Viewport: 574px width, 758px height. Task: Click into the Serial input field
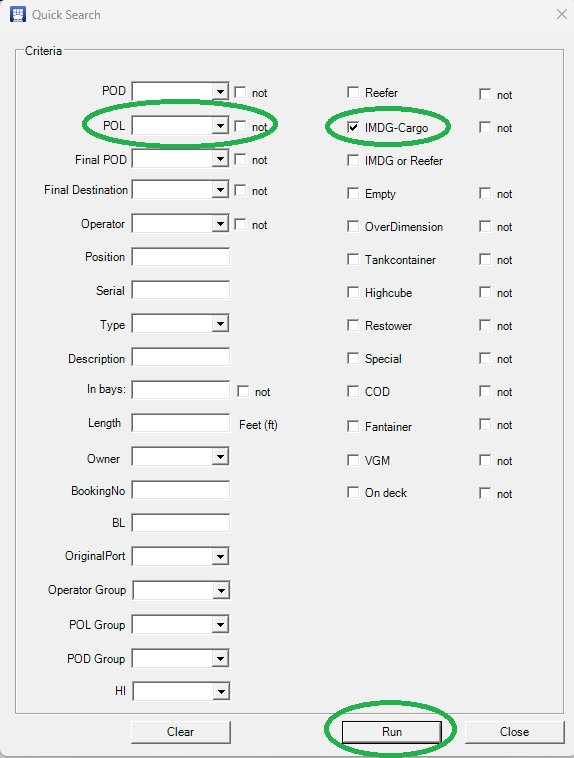point(180,291)
